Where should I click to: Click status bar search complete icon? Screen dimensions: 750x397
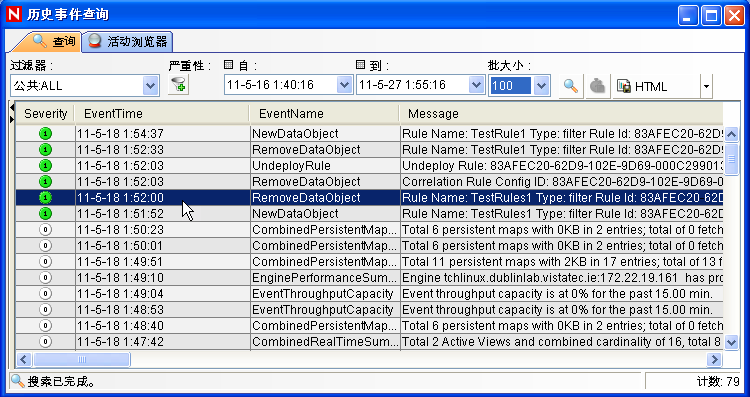coord(18,381)
